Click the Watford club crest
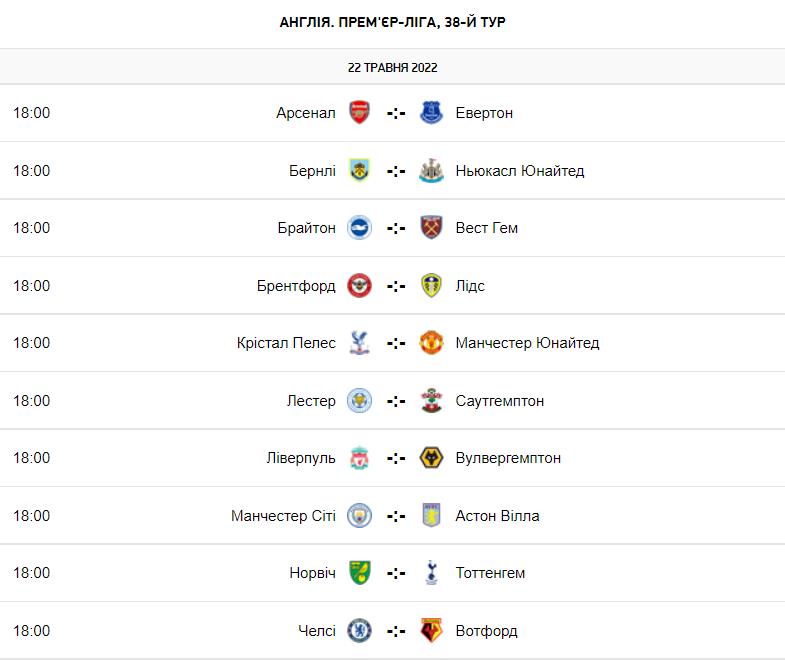This screenshot has height=660, width=785. pos(431,631)
